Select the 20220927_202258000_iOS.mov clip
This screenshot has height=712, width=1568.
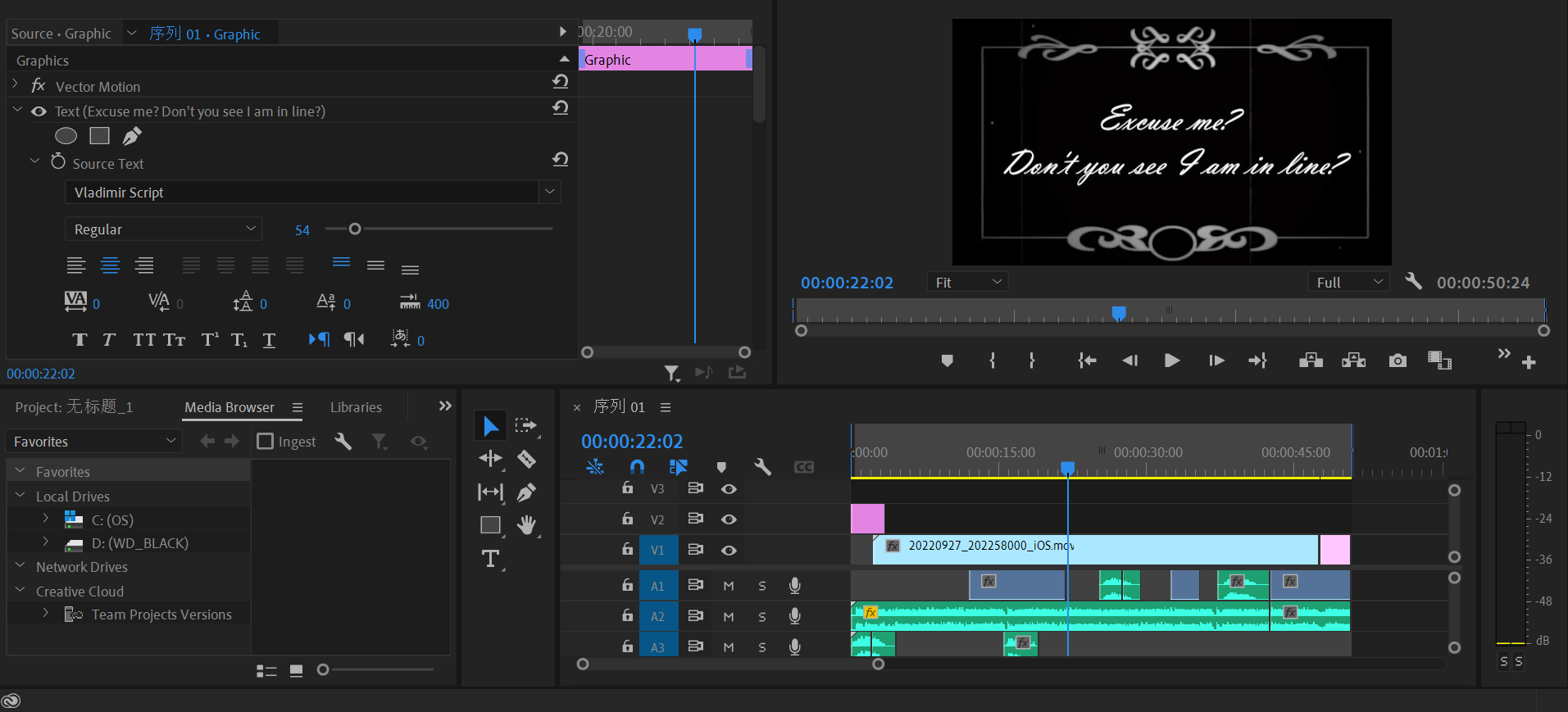click(1096, 549)
